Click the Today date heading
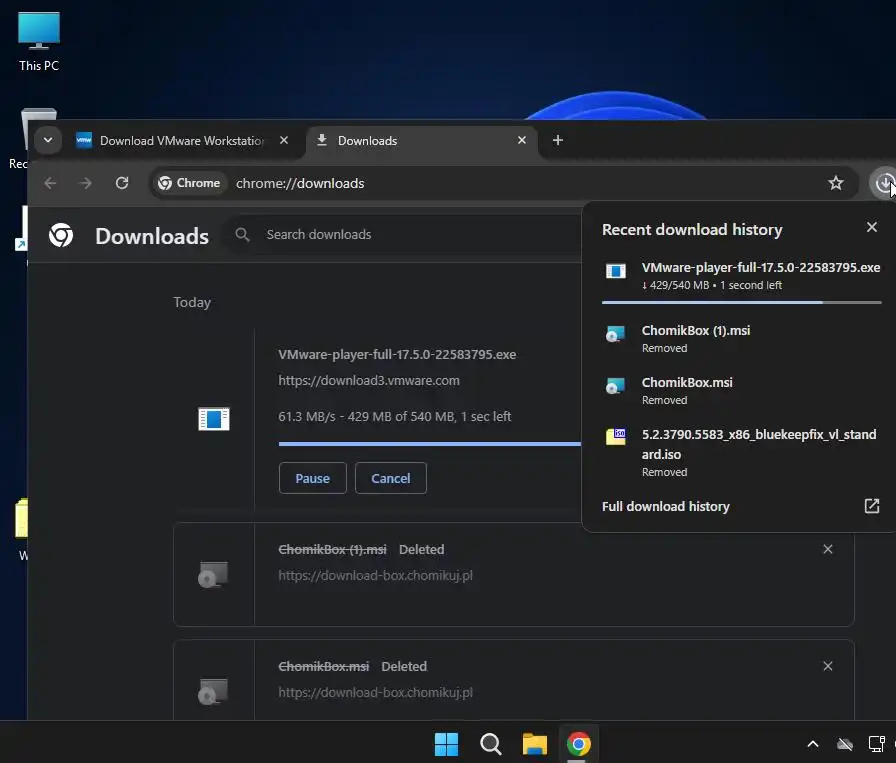896x763 pixels. click(x=192, y=302)
